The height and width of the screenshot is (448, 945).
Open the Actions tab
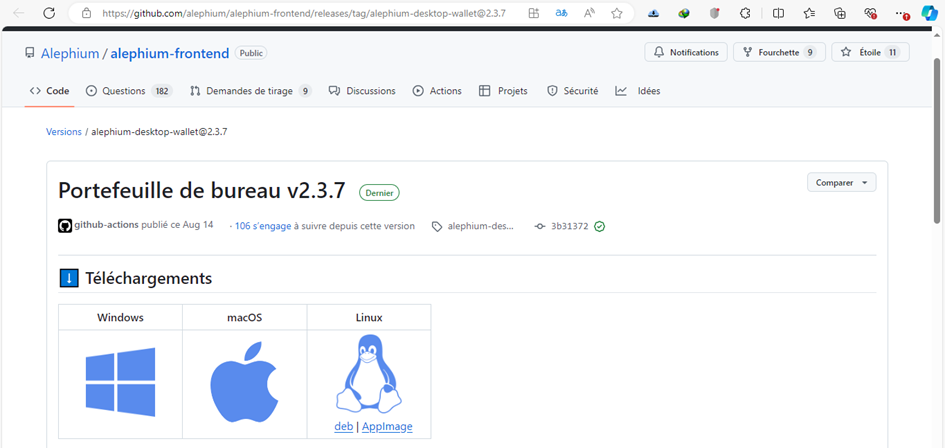tap(437, 91)
